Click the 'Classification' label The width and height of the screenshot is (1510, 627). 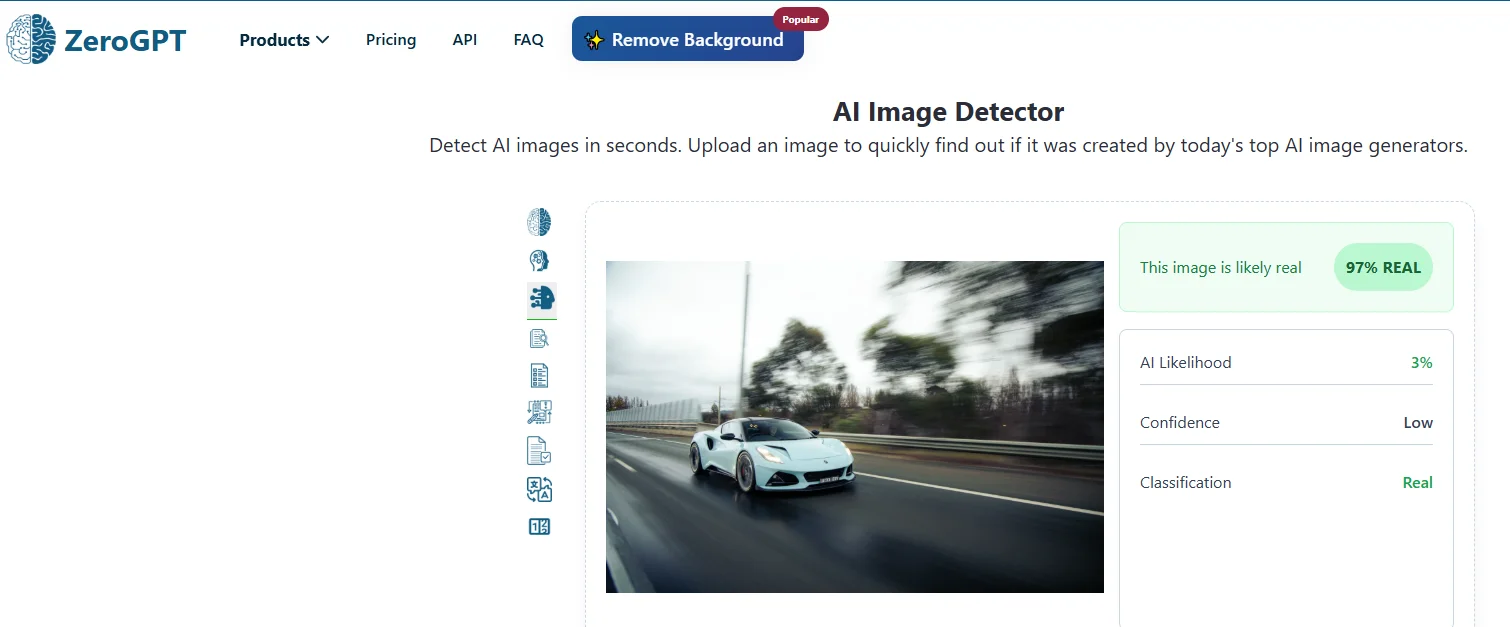(1186, 483)
